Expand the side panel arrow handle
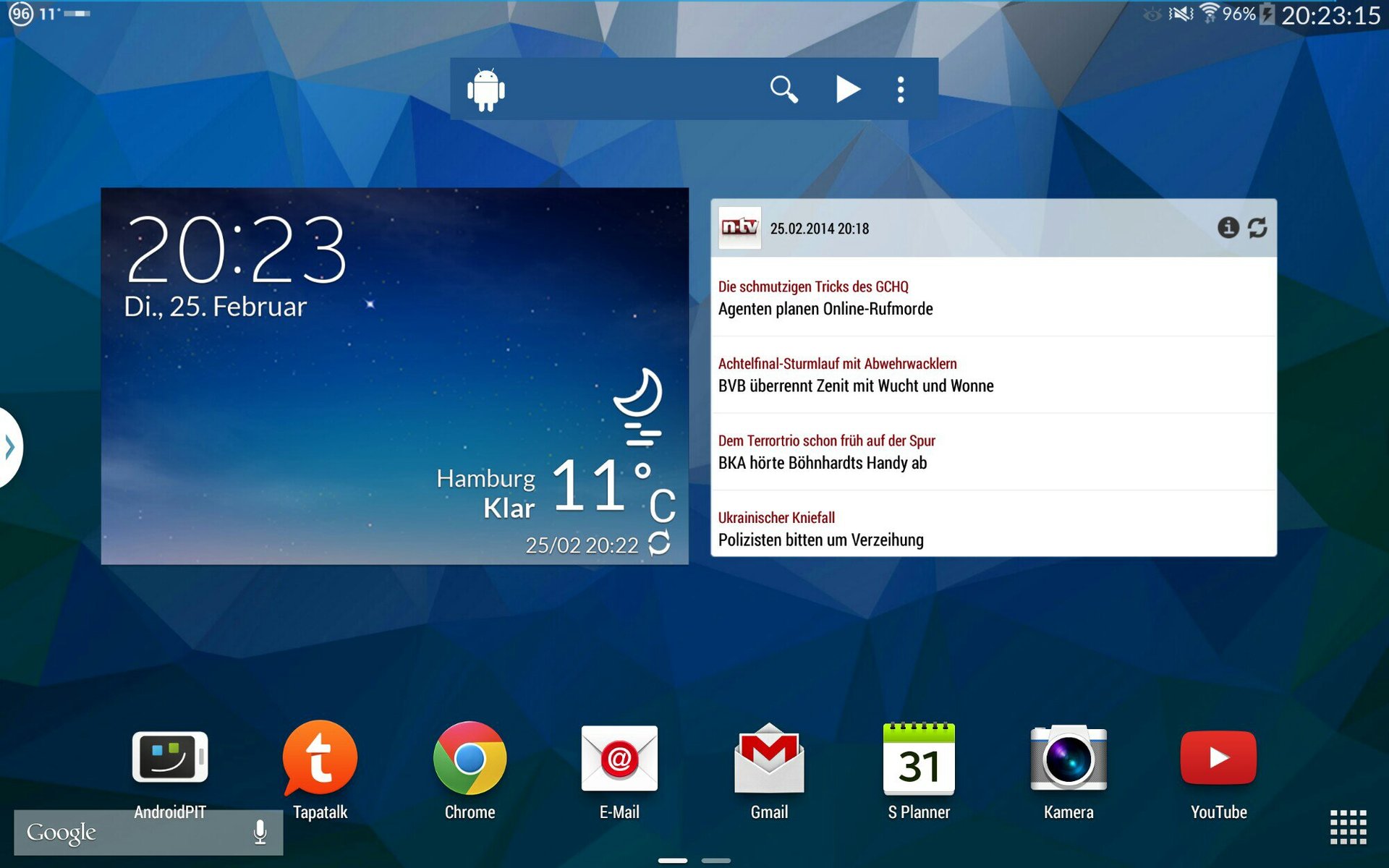The width and height of the screenshot is (1389, 868). (x=10, y=447)
